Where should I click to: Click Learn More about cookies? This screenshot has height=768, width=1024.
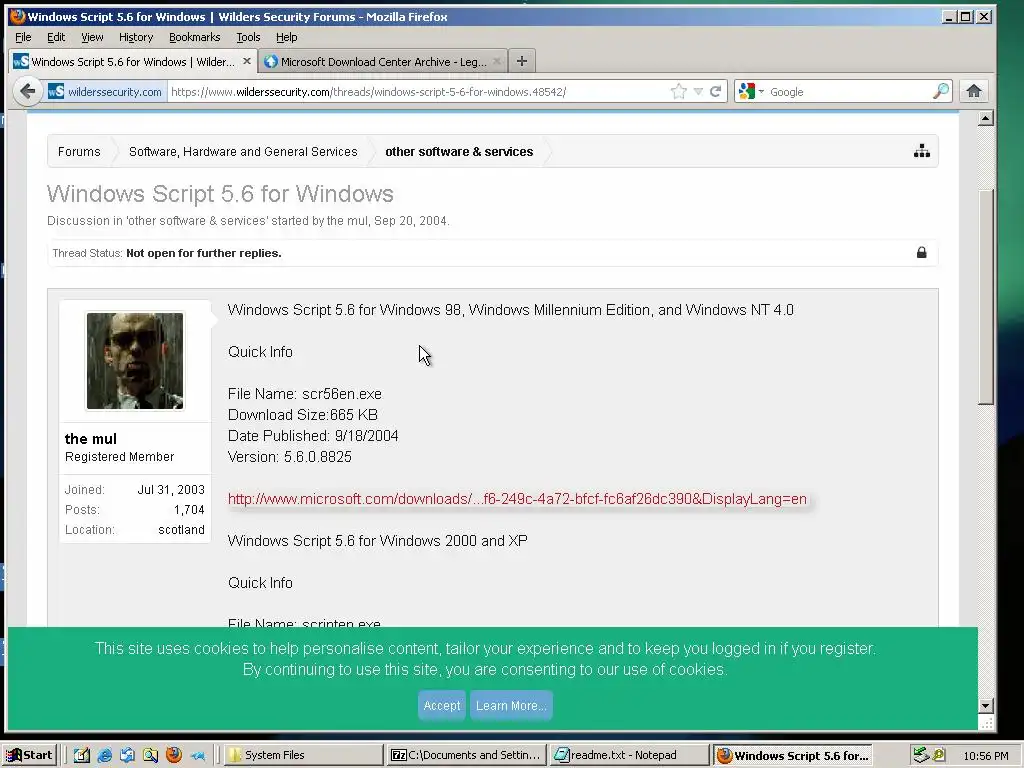pyautogui.click(x=511, y=705)
